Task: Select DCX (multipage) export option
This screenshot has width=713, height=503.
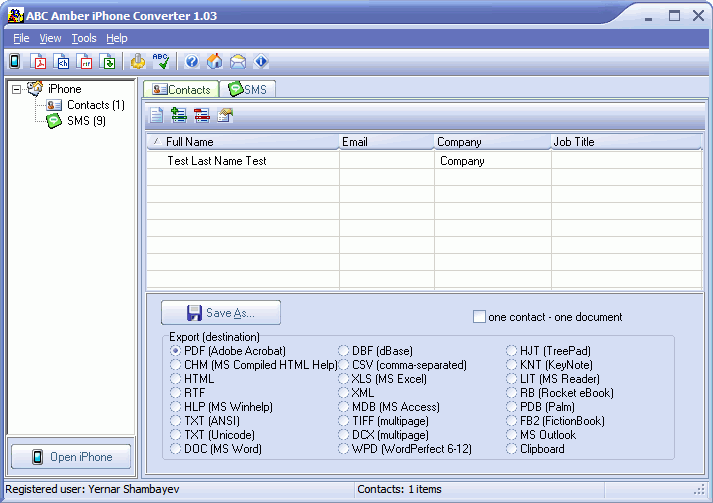Action: click(344, 435)
